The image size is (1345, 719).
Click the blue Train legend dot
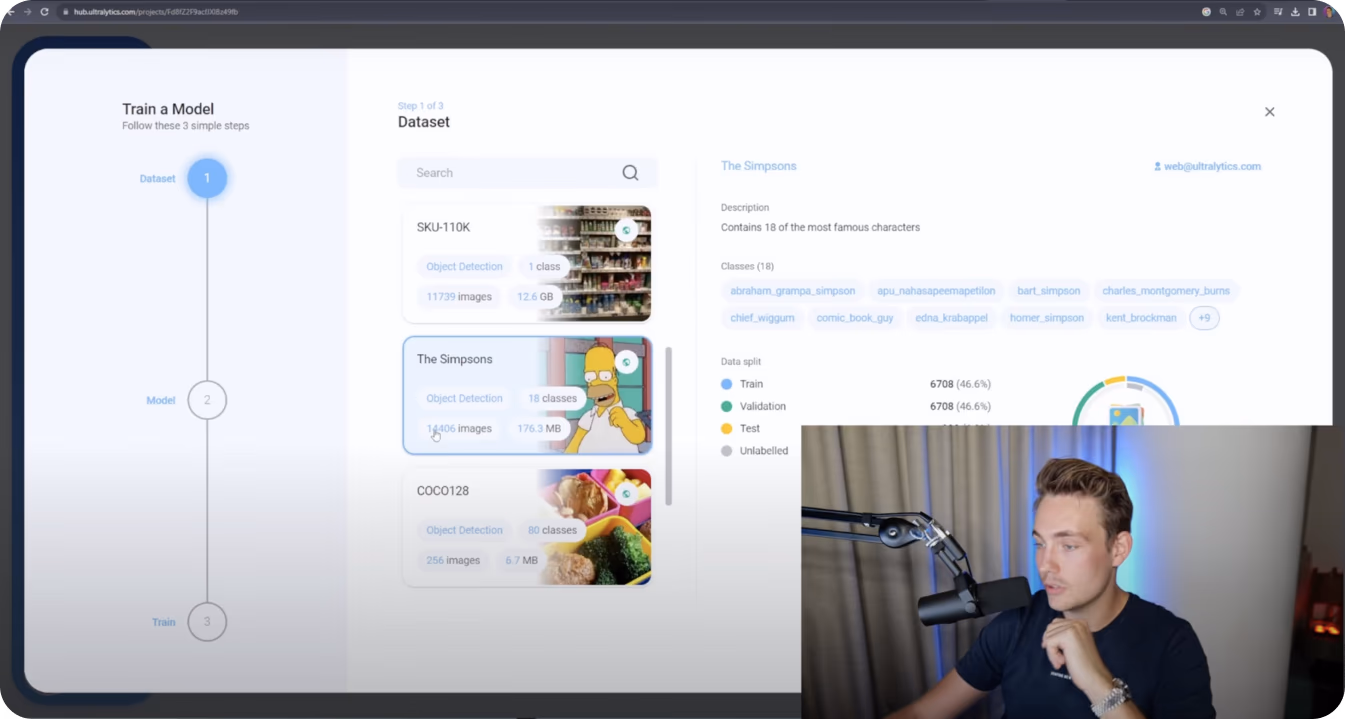coord(727,384)
